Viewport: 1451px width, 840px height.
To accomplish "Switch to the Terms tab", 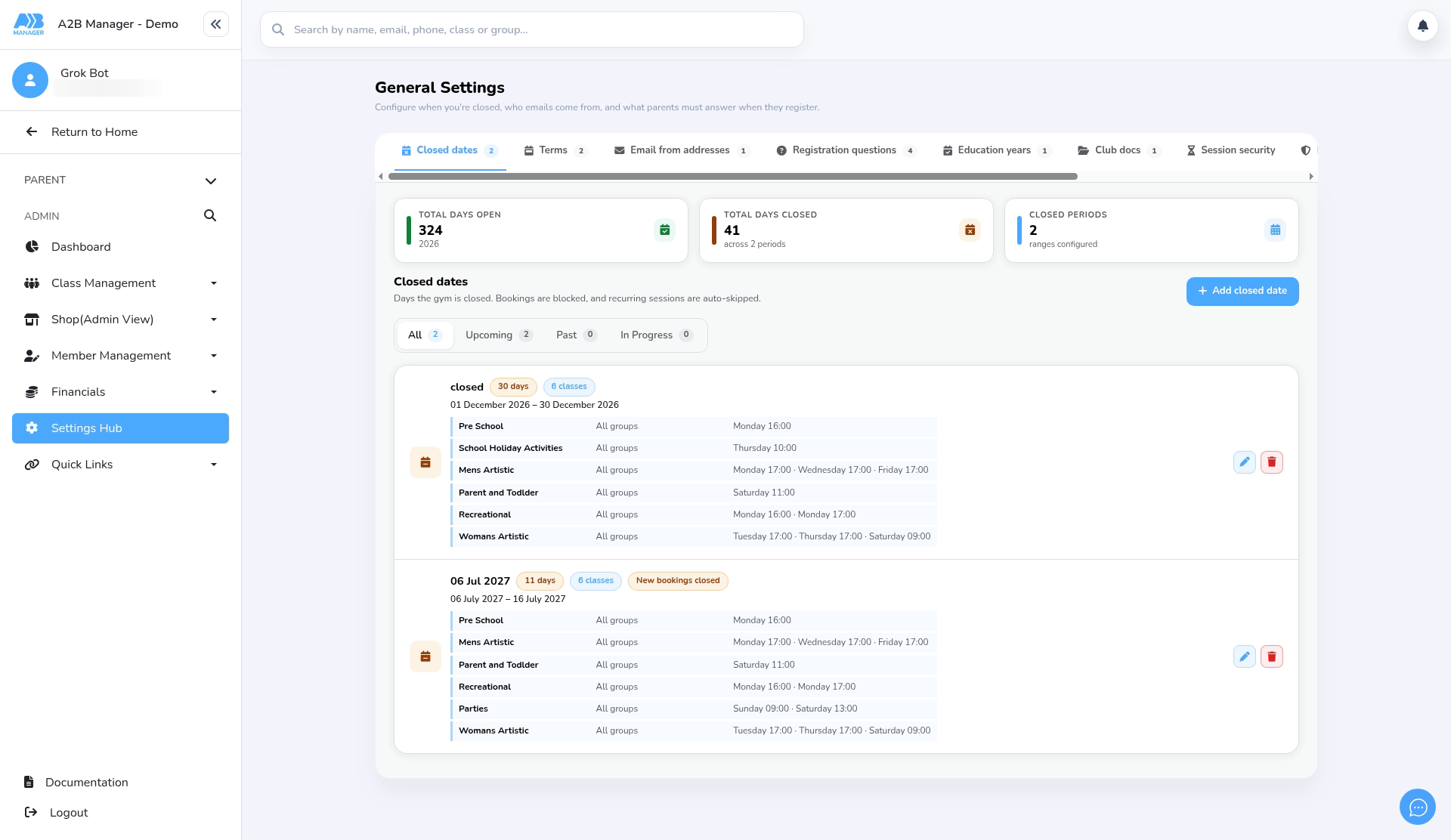I will coord(555,150).
